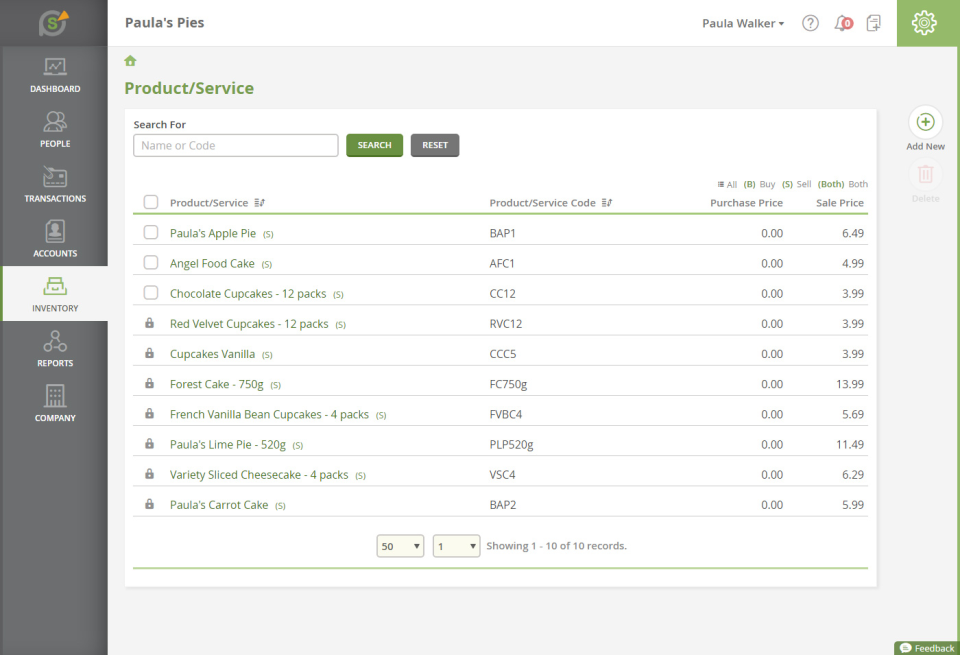Open Settings via the gear icon

pyautogui.click(x=925, y=22)
